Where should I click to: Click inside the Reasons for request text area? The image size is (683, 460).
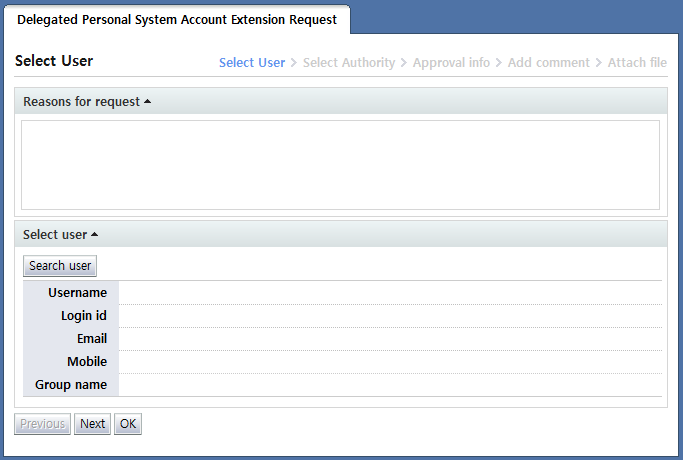point(340,165)
